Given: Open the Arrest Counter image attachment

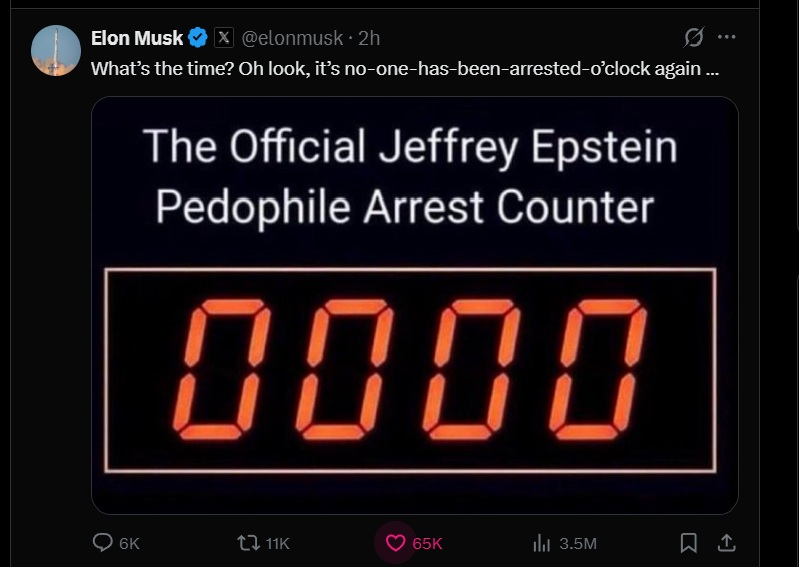Looking at the screenshot, I should click(x=414, y=305).
